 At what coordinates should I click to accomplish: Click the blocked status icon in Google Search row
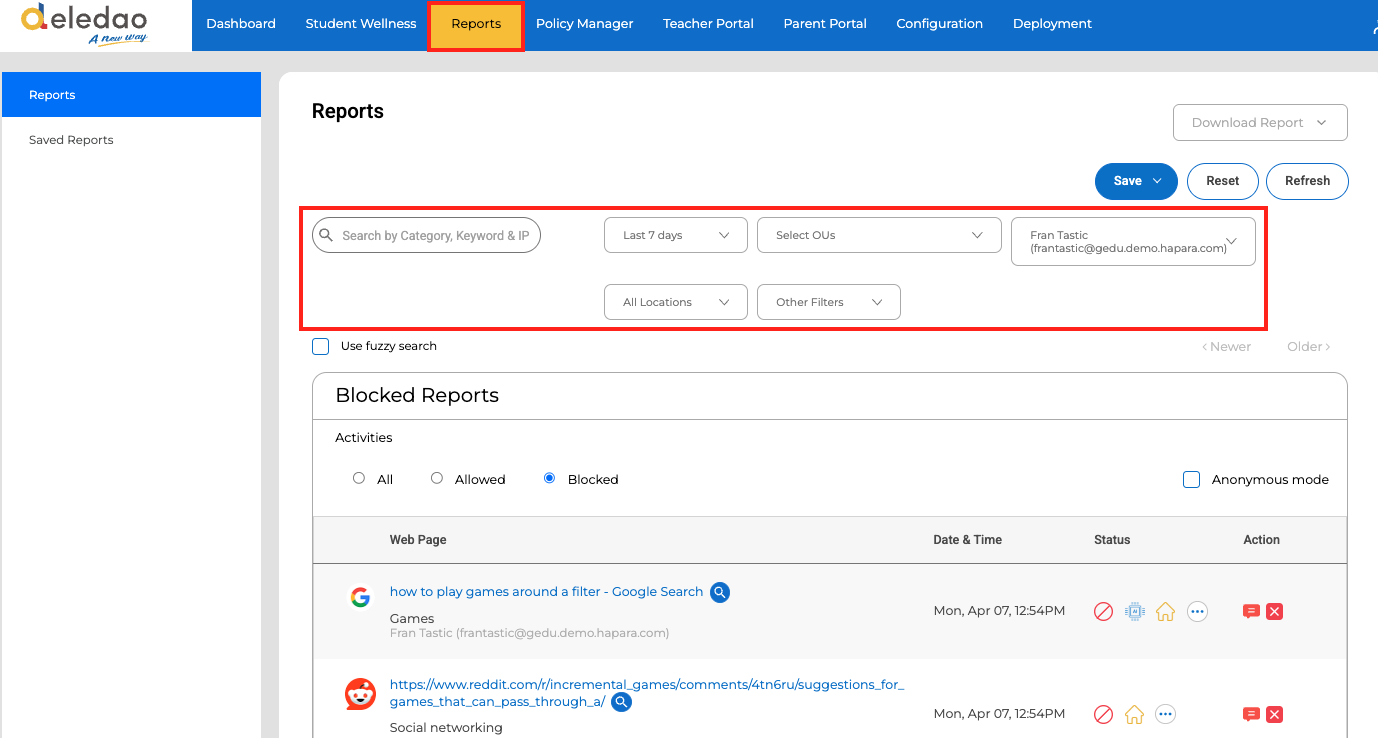click(1104, 612)
